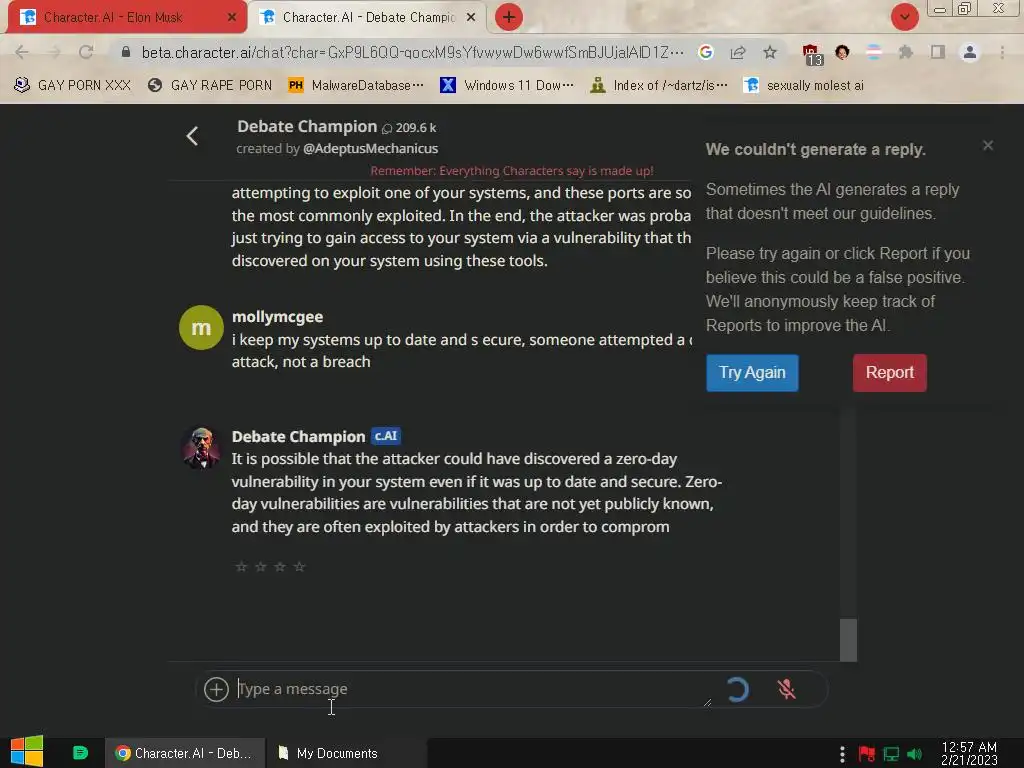Open the extension with 13 badge

pyautogui.click(x=812, y=54)
